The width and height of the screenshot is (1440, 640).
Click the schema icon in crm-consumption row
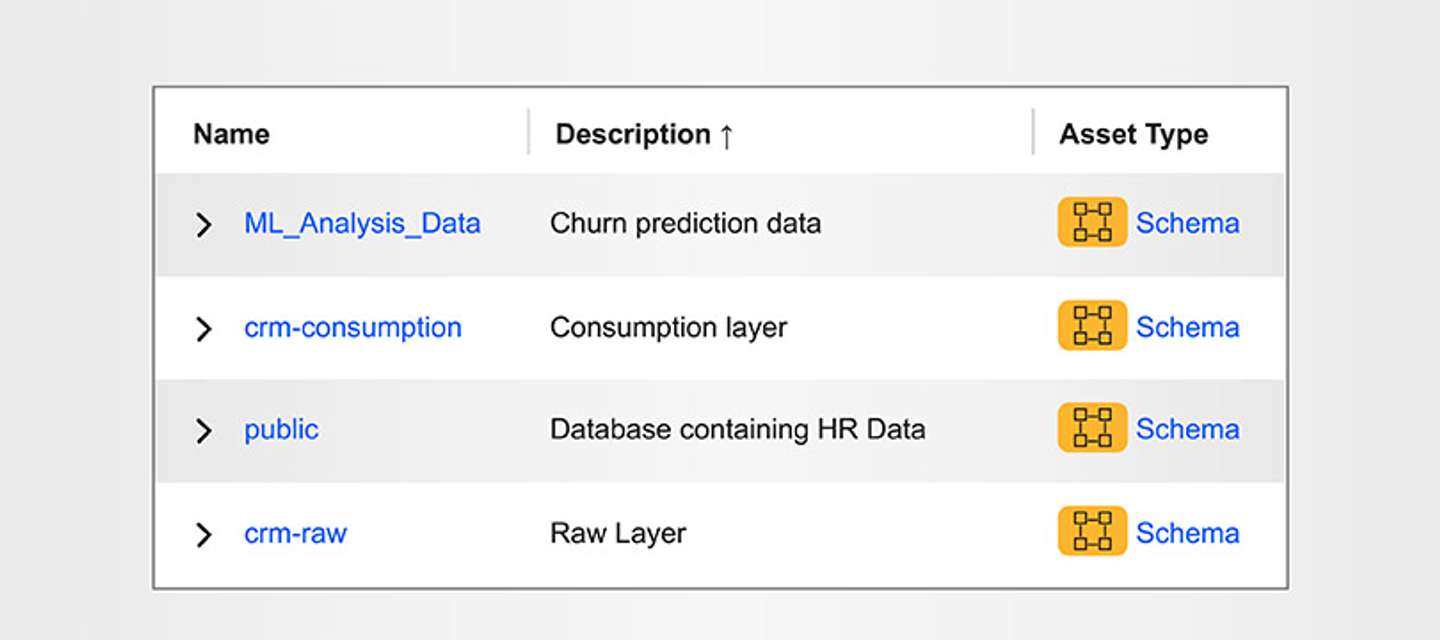click(1092, 326)
